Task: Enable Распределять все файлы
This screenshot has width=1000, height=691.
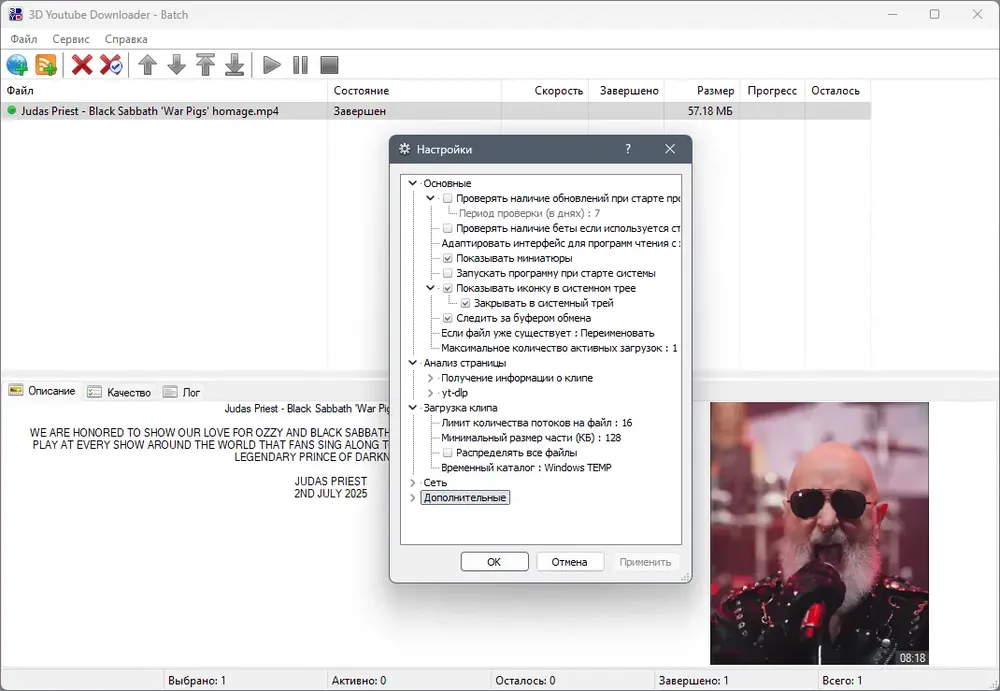Action: pyautogui.click(x=448, y=453)
